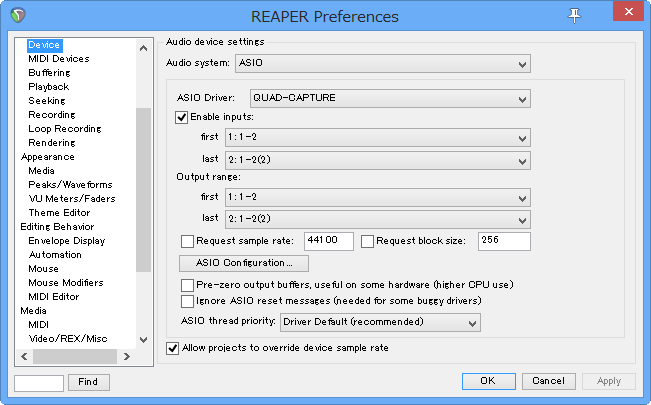Close the REAPER Preferences window

(628, 12)
